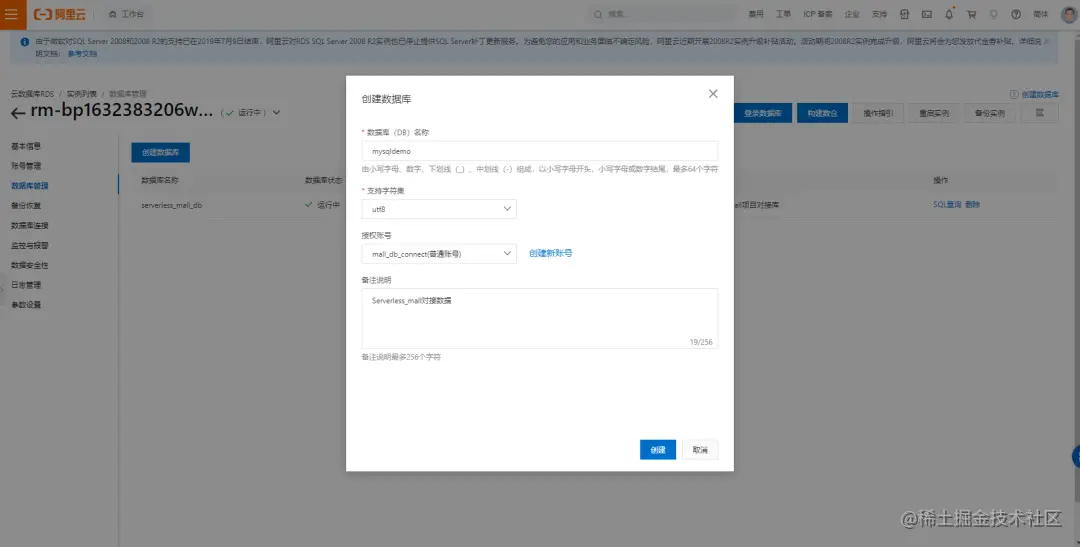Close the 创建数据库 dialog with X
This screenshot has width=1080, height=547.
click(x=713, y=94)
